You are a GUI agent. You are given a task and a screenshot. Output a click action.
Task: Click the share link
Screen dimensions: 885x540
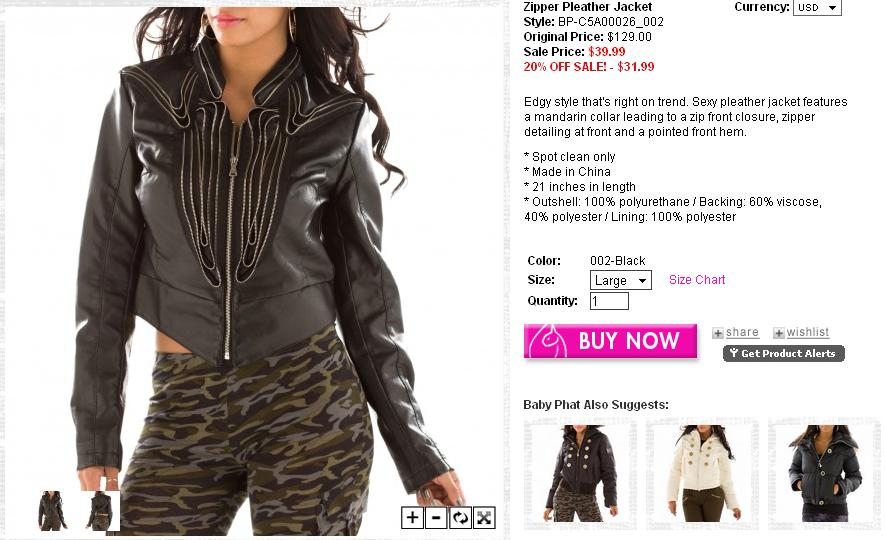click(x=742, y=332)
